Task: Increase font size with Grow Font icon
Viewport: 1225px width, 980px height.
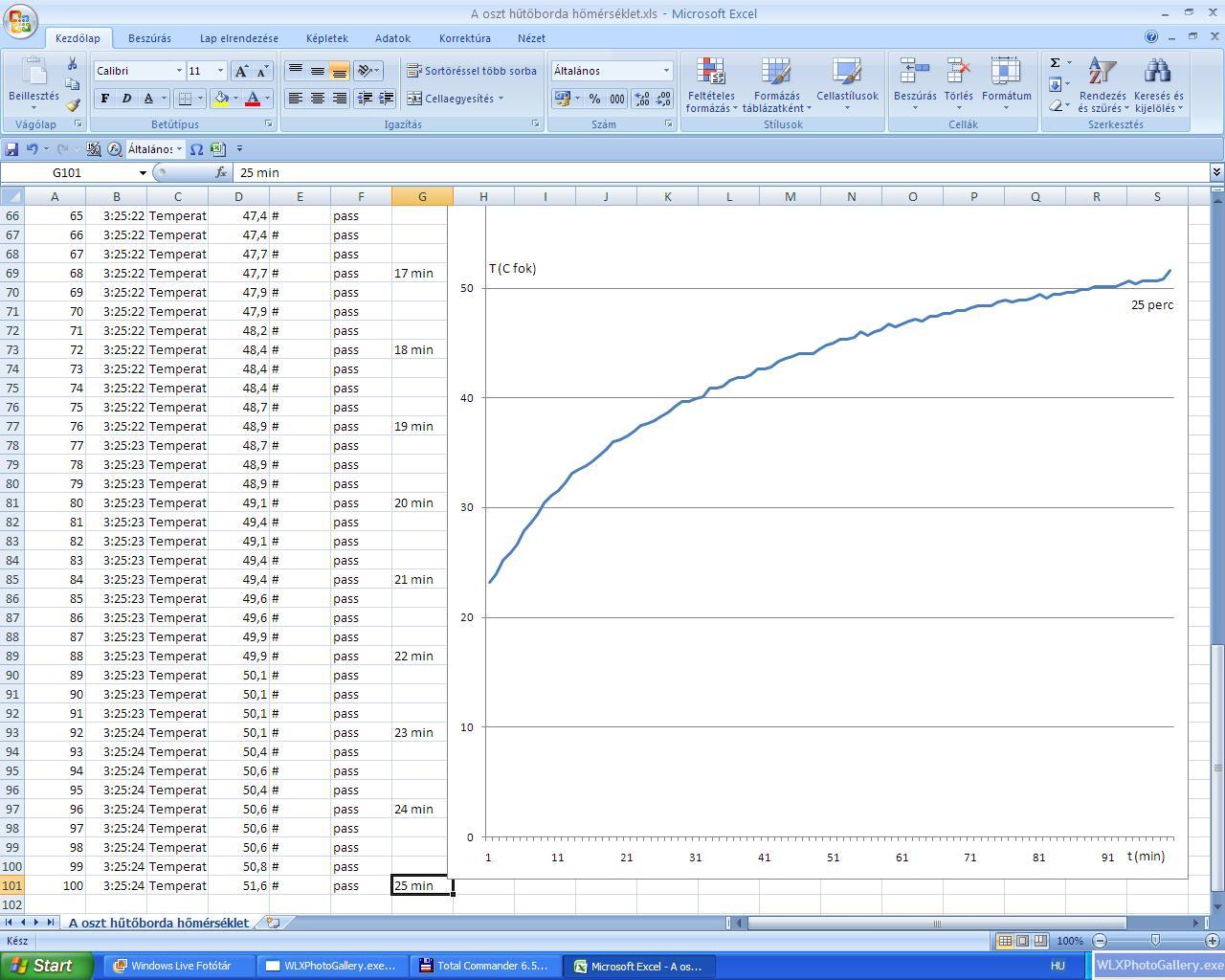Action: [241, 71]
